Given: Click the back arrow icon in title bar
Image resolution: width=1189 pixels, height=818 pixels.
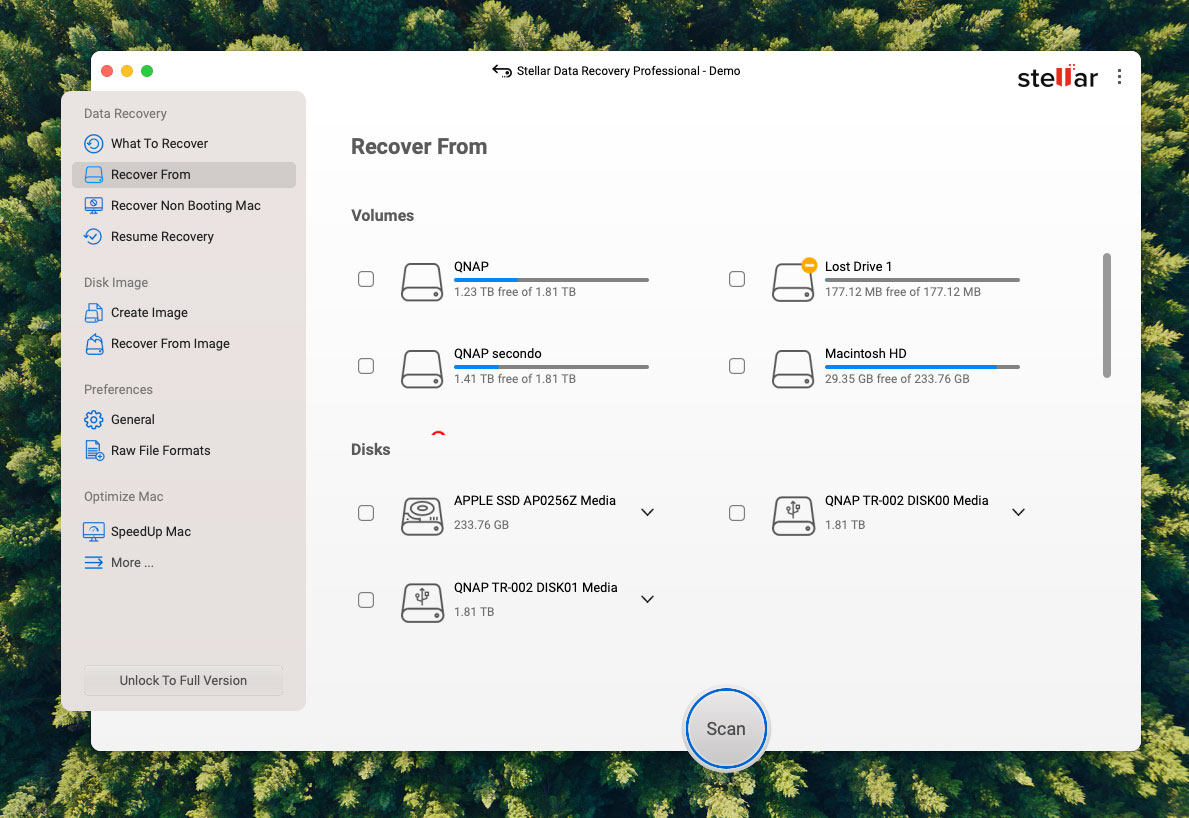Looking at the screenshot, I should click(x=501, y=71).
